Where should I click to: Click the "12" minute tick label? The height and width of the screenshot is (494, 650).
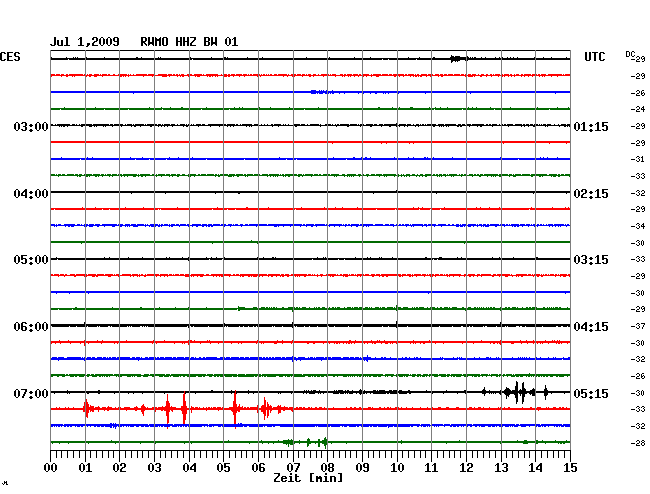pyautogui.click(x=466, y=468)
